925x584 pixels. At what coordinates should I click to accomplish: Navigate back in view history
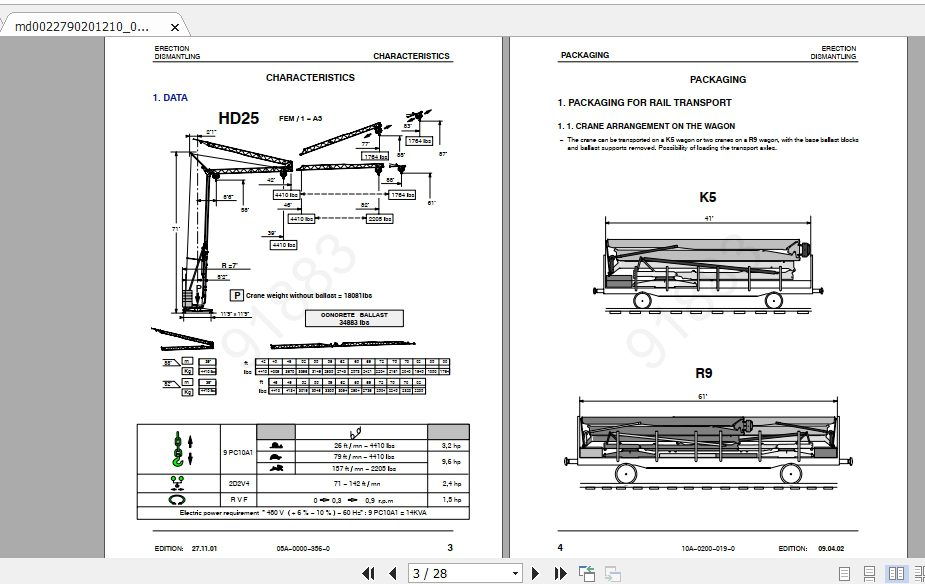(586, 573)
